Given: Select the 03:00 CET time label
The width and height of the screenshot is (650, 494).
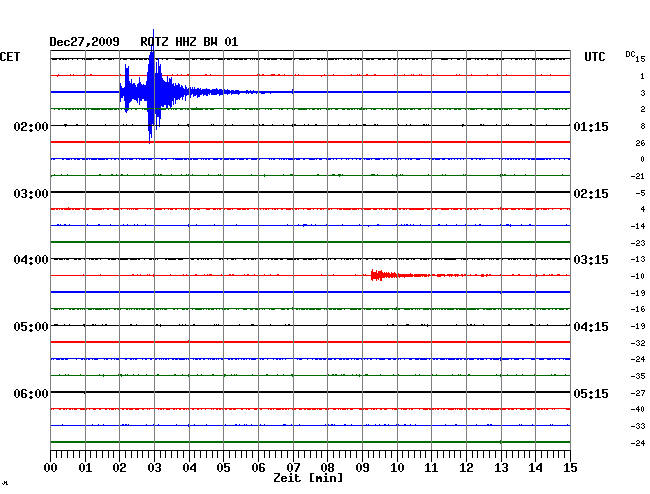Looking at the screenshot, I should point(31,194).
